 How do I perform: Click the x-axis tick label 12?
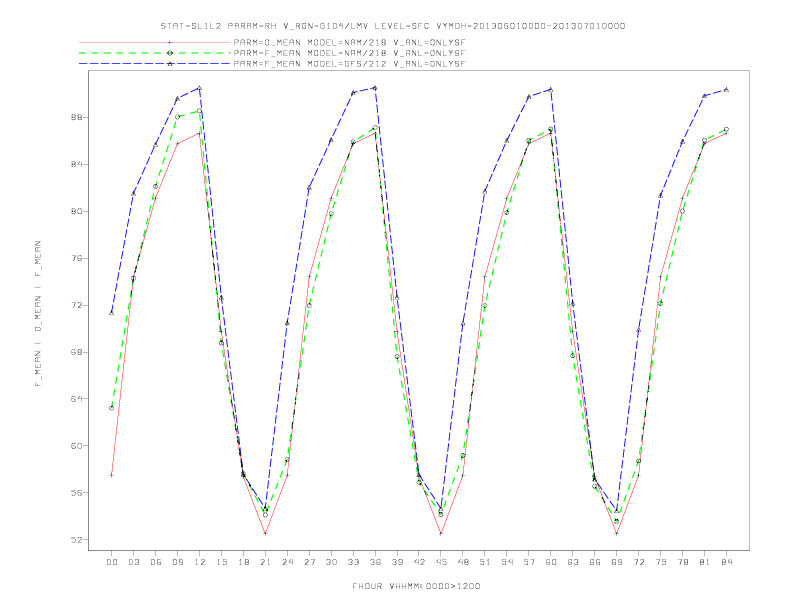[x=200, y=562]
